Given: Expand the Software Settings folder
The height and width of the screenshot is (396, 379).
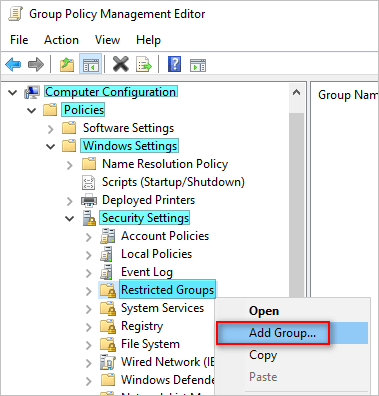Looking at the screenshot, I should [50, 129].
